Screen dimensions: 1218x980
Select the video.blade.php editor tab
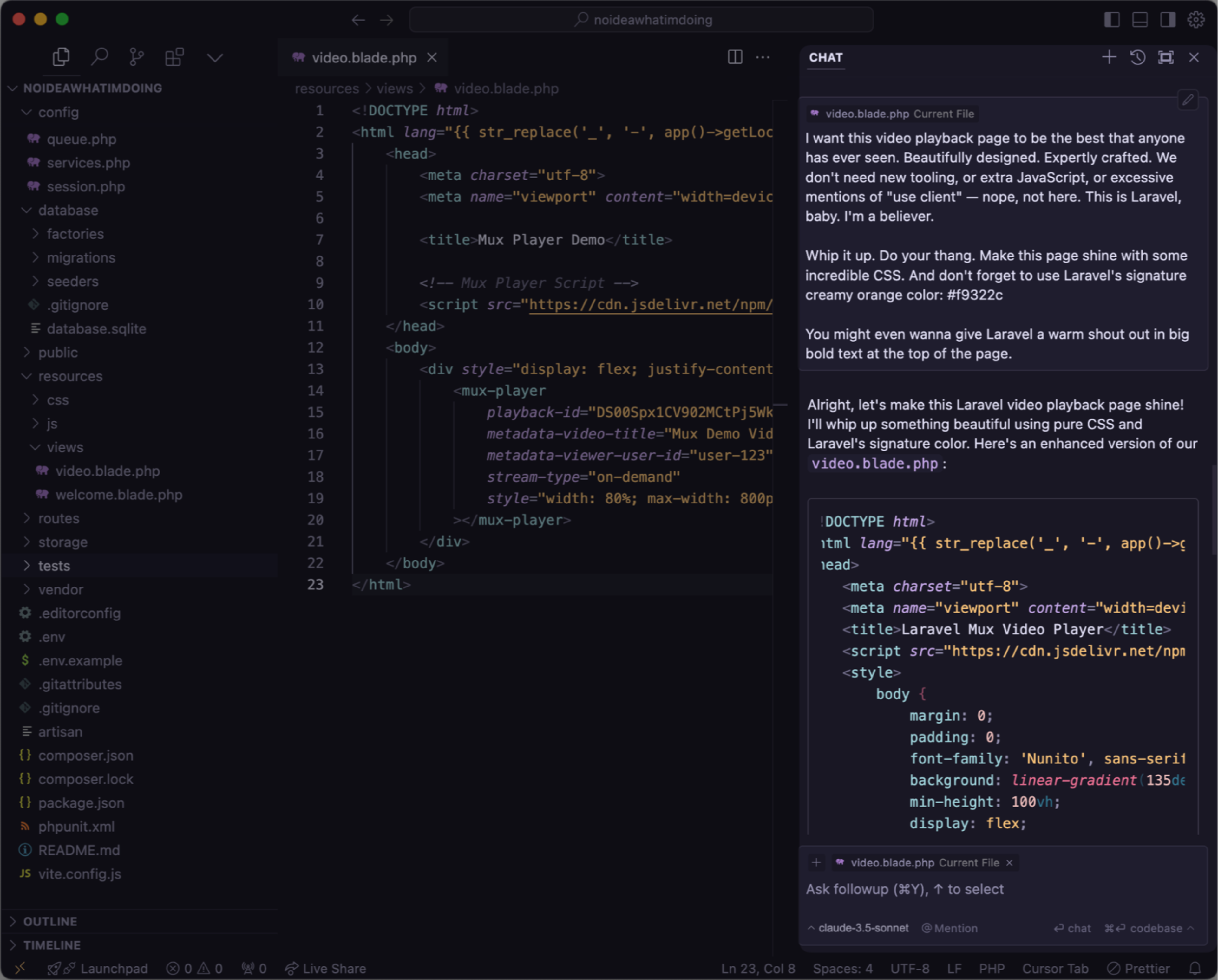pos(363,58)
